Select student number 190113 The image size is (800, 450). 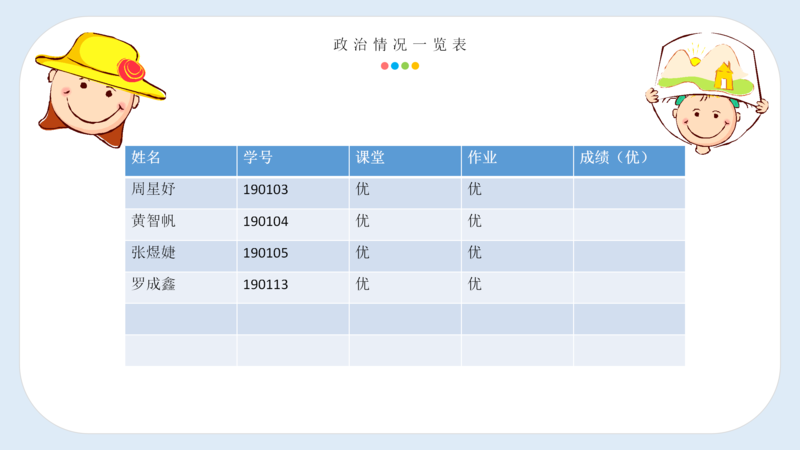293,287
